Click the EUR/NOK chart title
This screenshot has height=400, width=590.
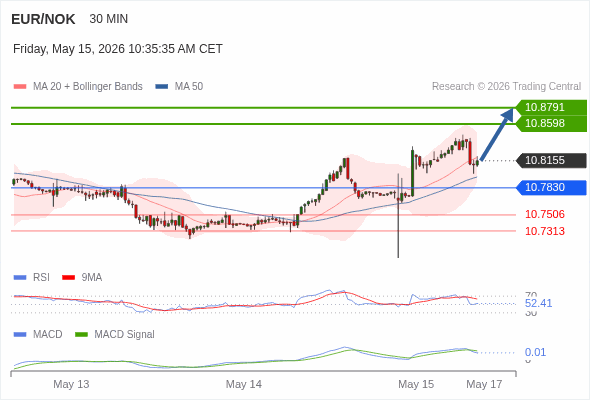[x=43, y=19]
